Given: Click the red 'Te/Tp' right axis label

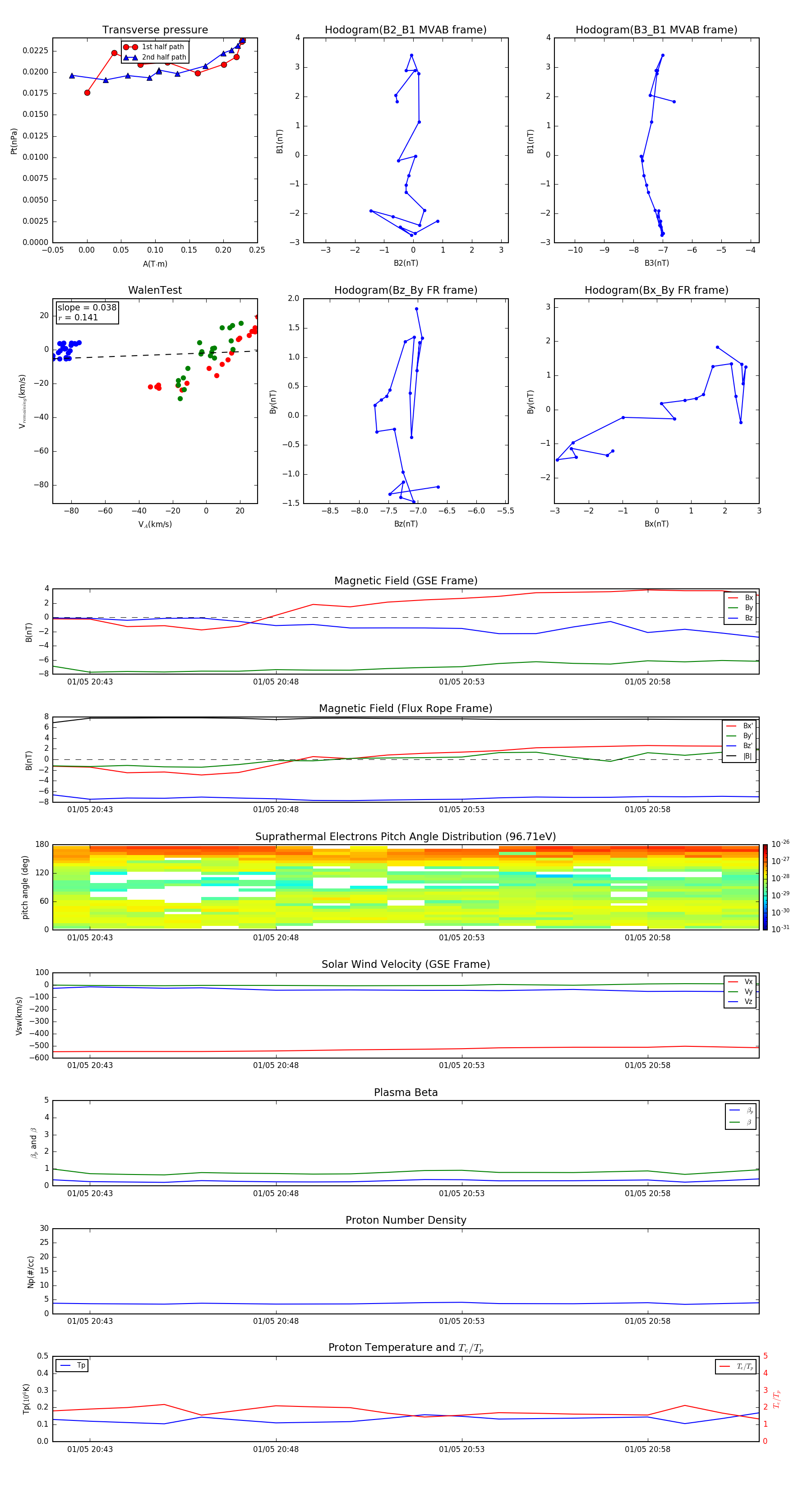Looking at the screenshot, I should (x=776, y=1399).
